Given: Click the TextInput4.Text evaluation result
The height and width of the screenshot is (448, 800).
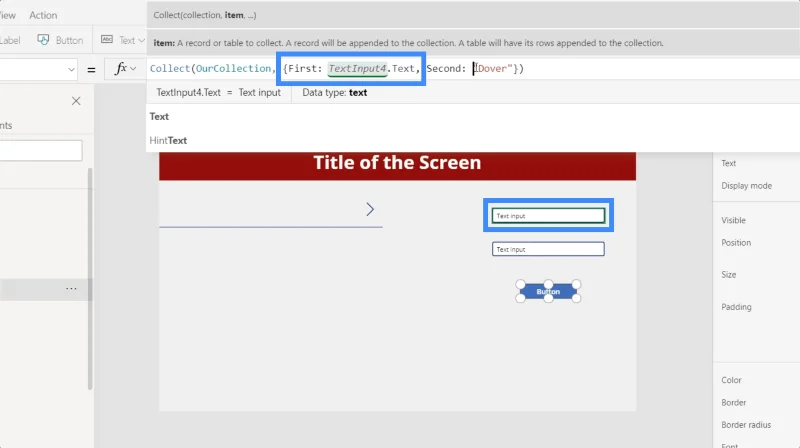Looking at the screenshot, I should tap(218, 92).
